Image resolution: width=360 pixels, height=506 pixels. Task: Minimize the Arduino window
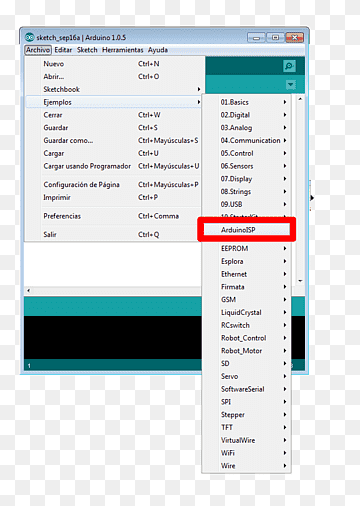point(256,38)
